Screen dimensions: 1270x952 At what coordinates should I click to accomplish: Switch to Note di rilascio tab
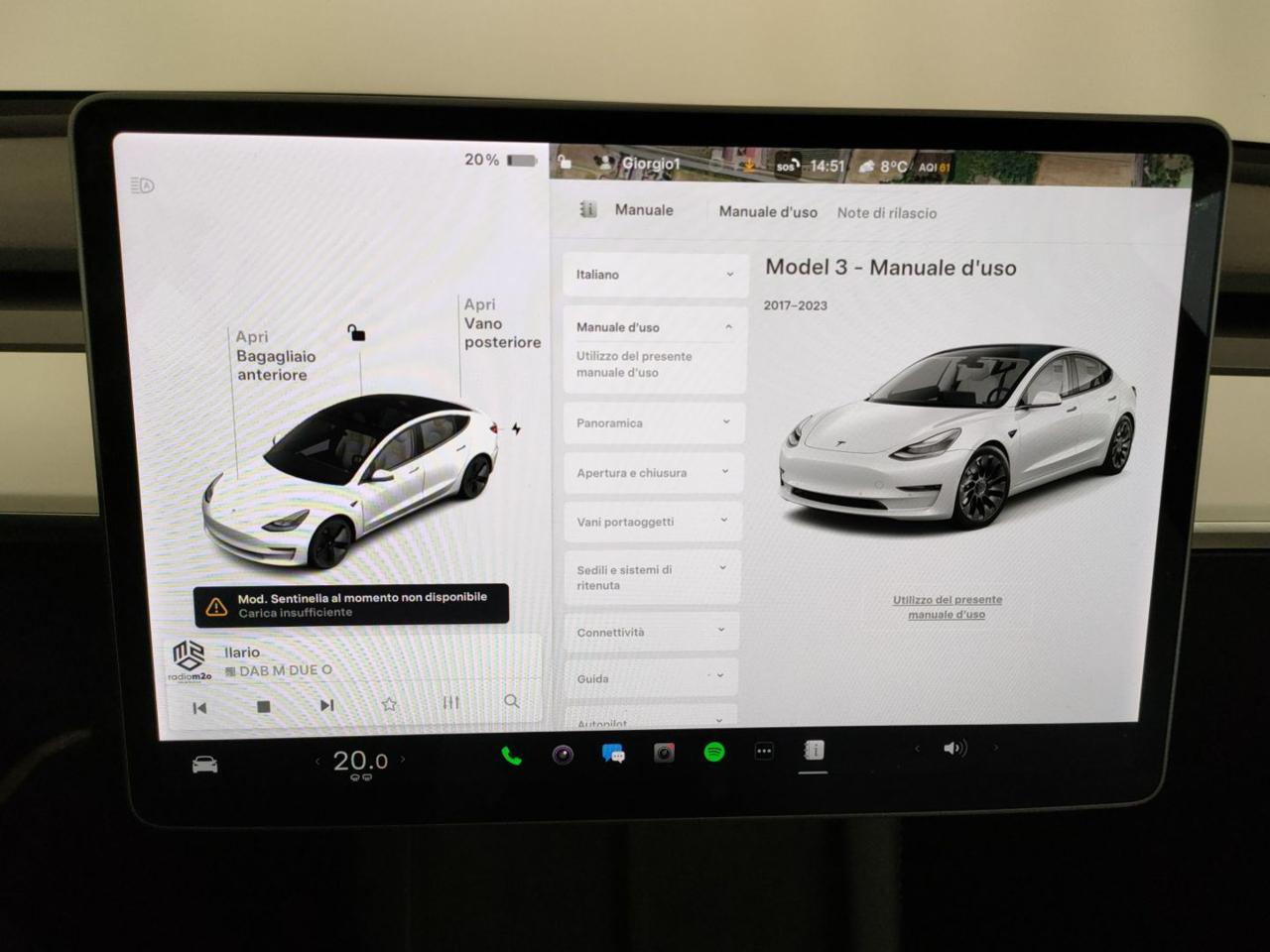coord(887,213)
